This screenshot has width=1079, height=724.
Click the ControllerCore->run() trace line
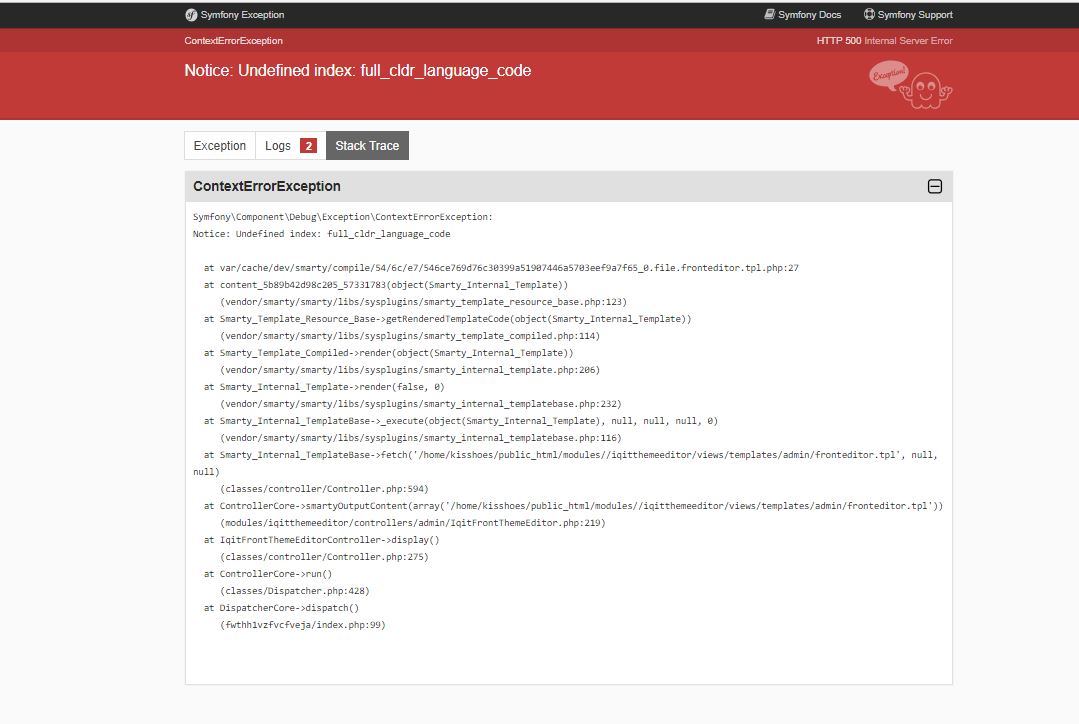pos(268,574)
